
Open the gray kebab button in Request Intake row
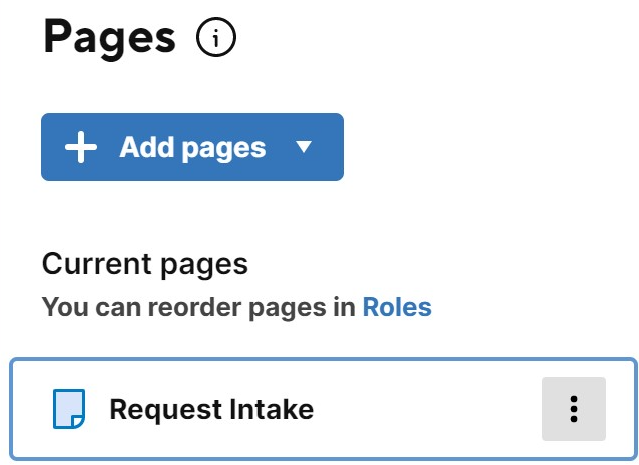(574, 409)
